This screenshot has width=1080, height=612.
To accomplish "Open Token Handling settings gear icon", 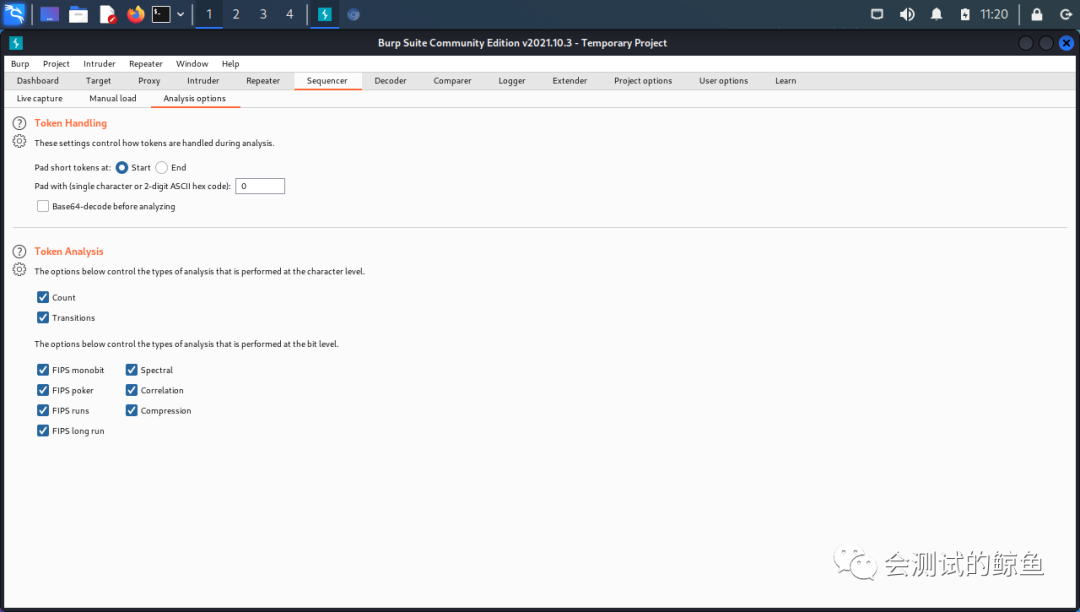I will point(19,141).
